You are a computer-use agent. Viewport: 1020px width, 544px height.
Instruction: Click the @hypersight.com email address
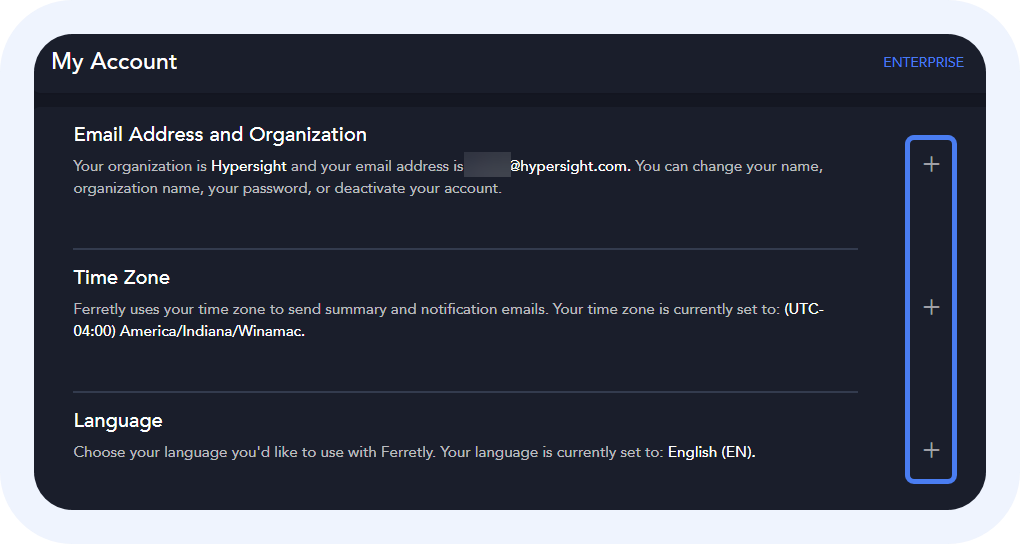570,166
